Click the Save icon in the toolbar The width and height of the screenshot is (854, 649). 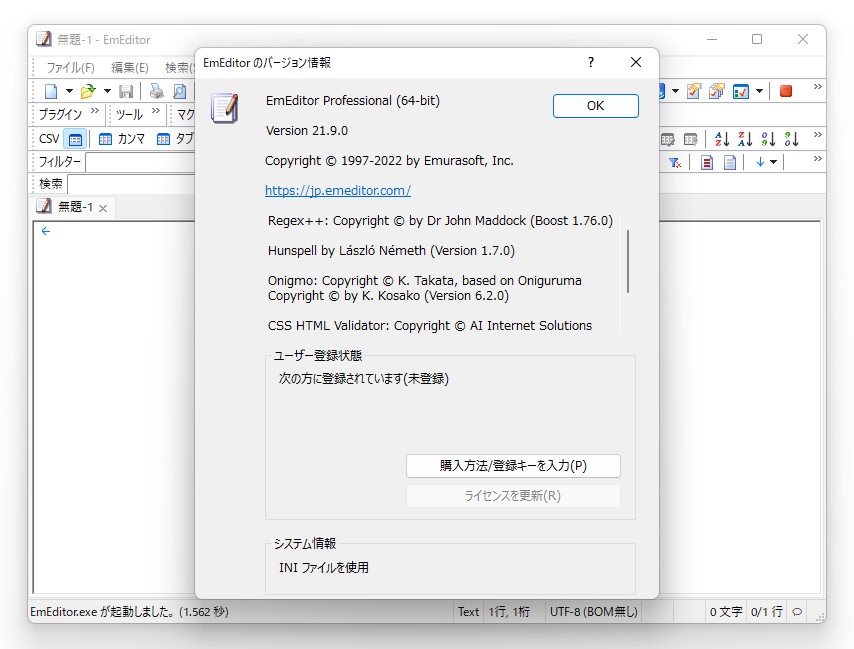128,91
